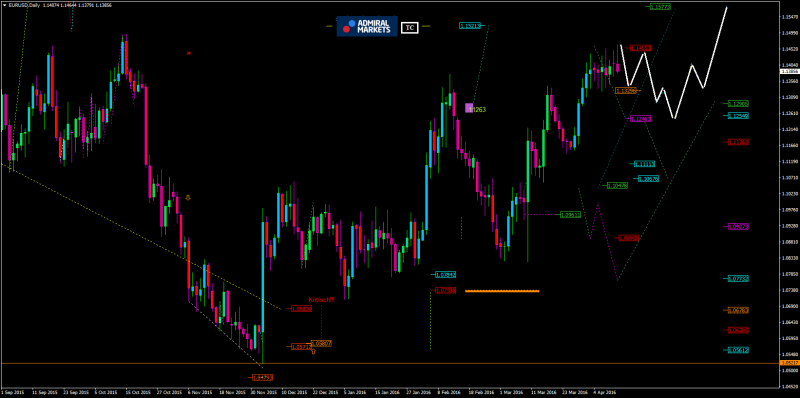Select the thick orange dotted level line

pyautogui.click(x=502, y=291)
